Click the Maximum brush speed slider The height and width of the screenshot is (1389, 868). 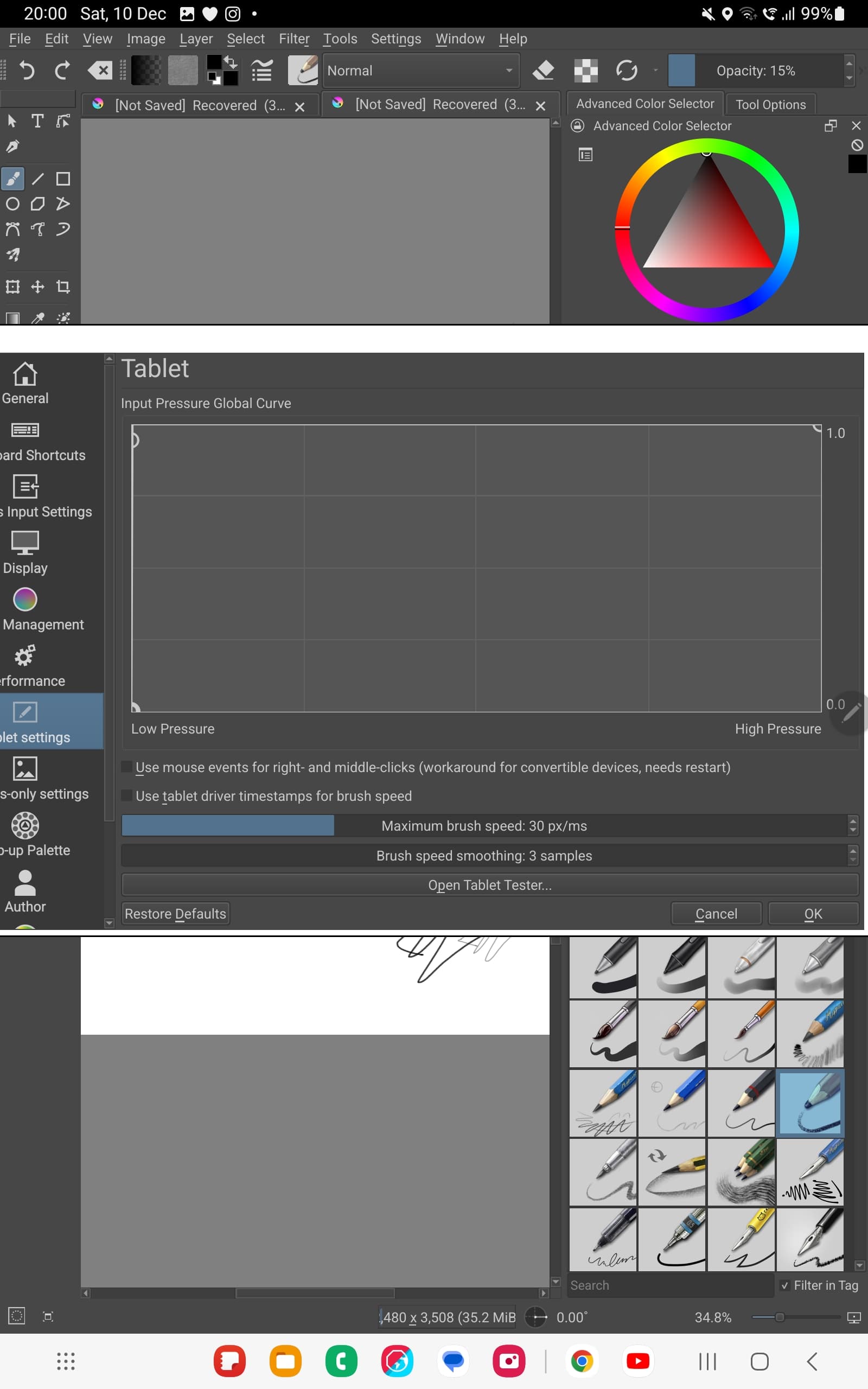(x=484, y=826)
